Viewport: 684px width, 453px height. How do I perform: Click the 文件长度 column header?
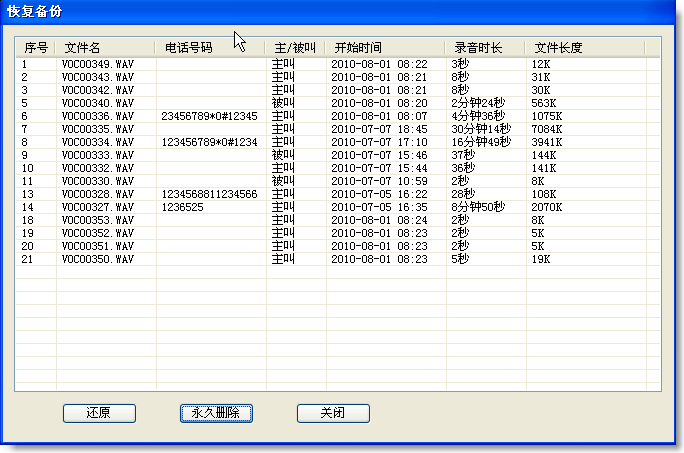pyautogui.click(x=585, y=48)
